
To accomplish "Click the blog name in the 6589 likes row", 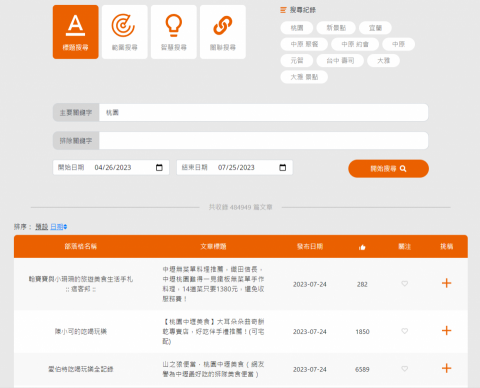I will coord(81,369).
